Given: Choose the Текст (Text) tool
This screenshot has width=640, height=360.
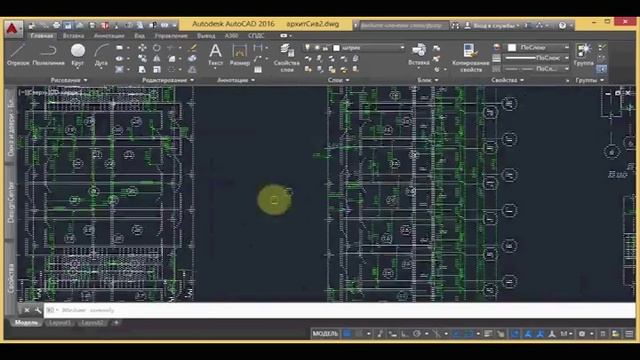Looking at the screenshot, I should point(215,55).
